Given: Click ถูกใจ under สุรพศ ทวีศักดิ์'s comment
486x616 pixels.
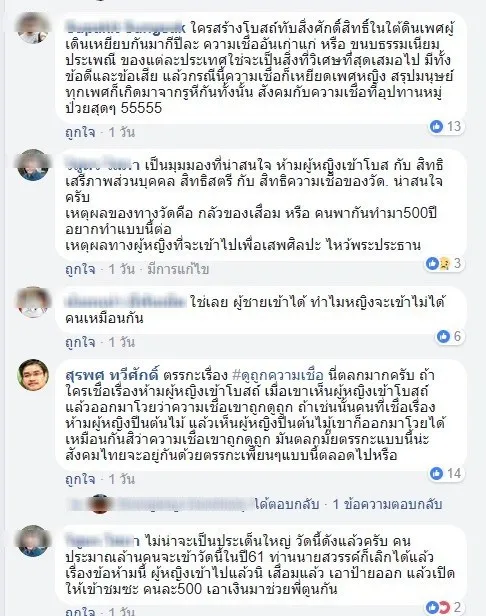Looking at the screenshot, I should click(81, 479).
